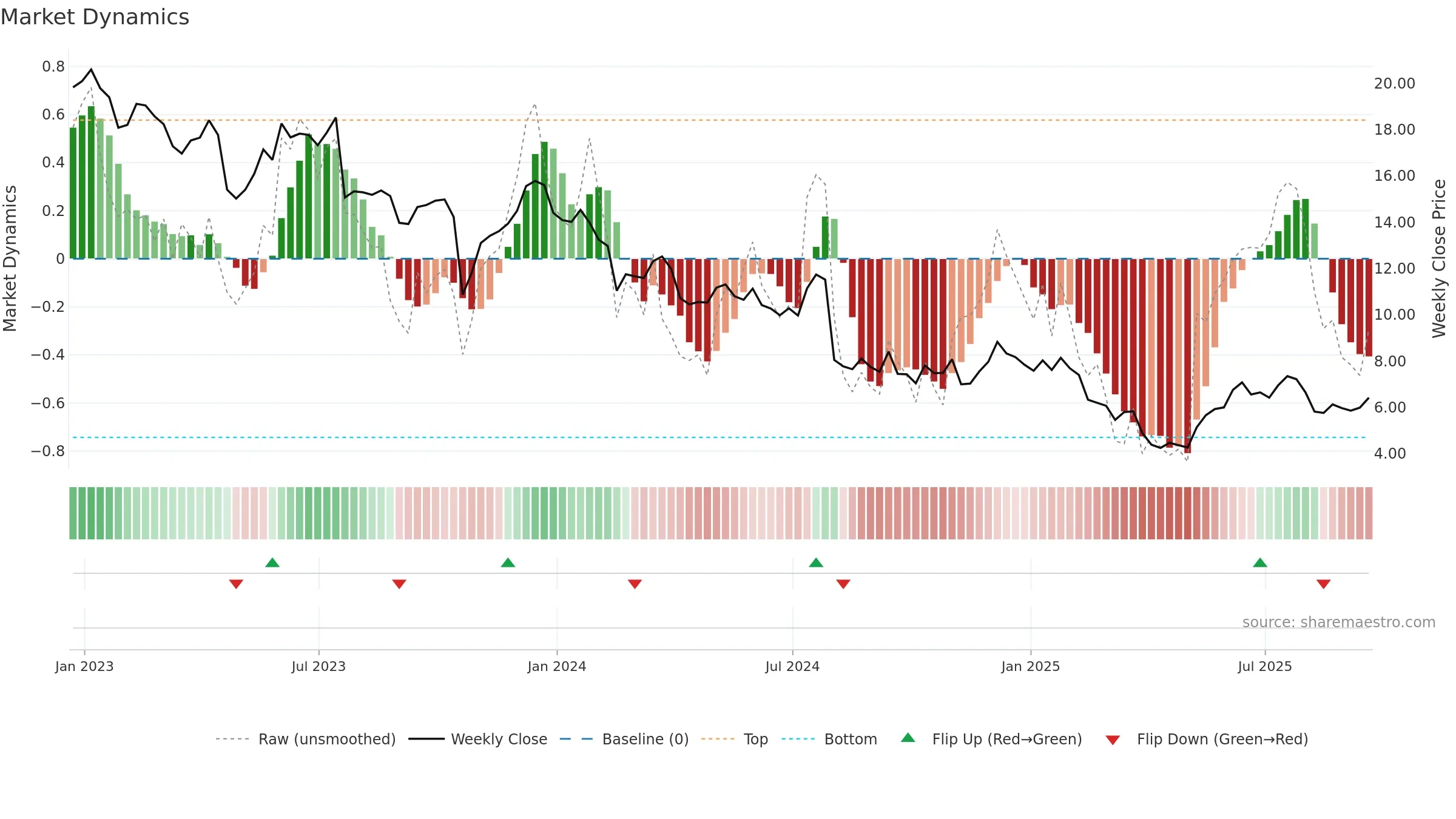The width and height of the screenshot is (1456, 819).
Task: Click the 10.00 price axis label
Action: click(x=1395, y=314)
